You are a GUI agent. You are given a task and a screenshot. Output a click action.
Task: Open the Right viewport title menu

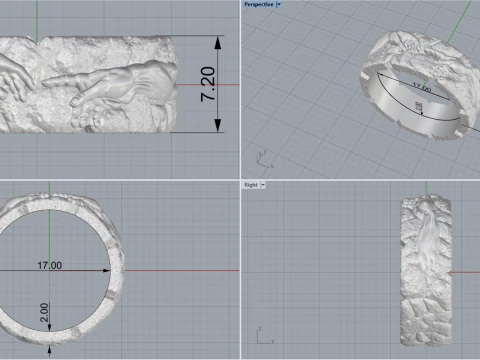click(251, 185)
